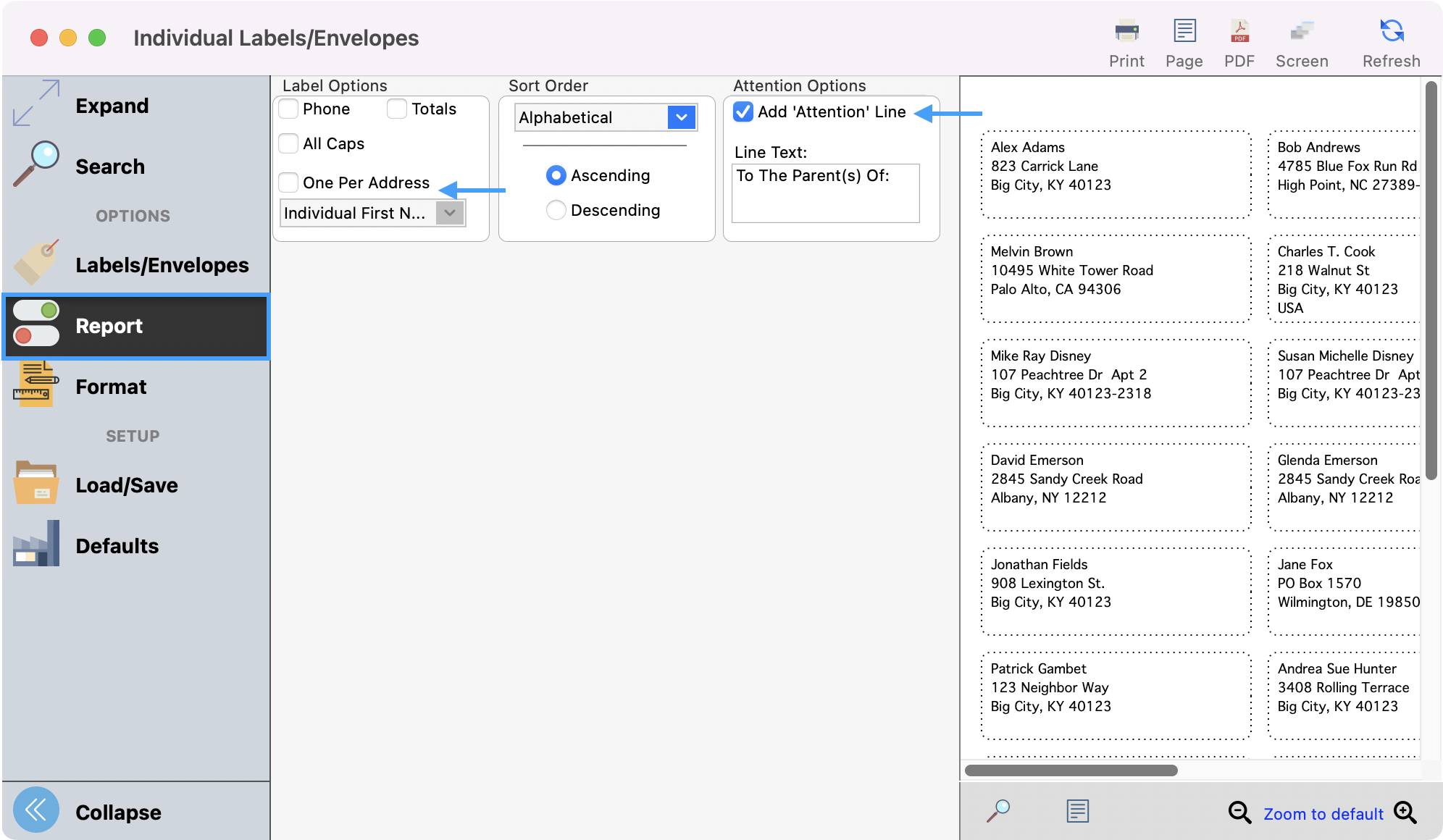1443x840 pixels.
Task: Check the One Per Address option
Action: 288,182
